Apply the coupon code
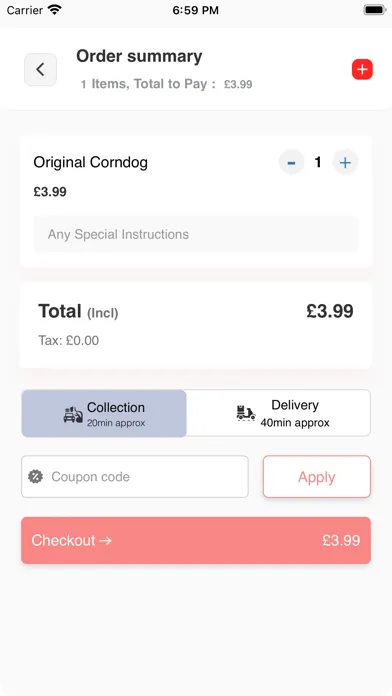392x696 pixels. [317, 477]
